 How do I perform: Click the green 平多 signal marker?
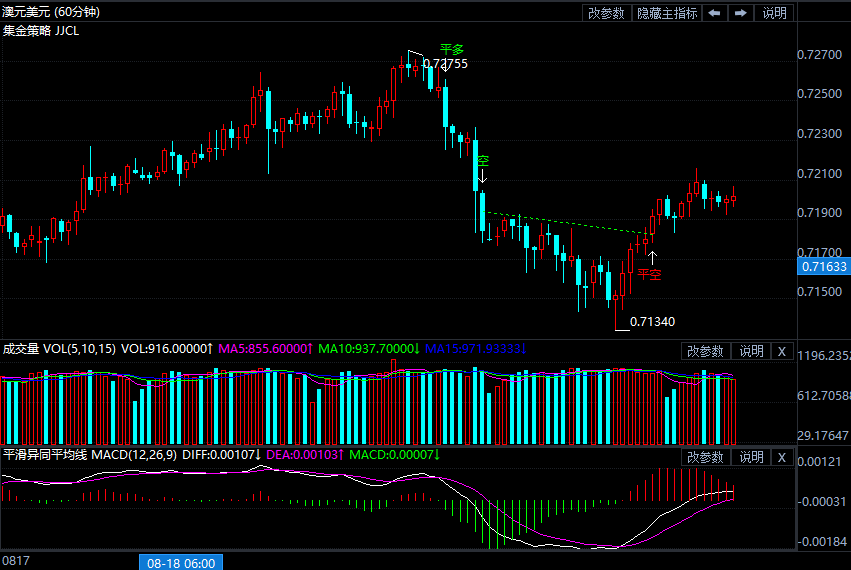(452, 49)
